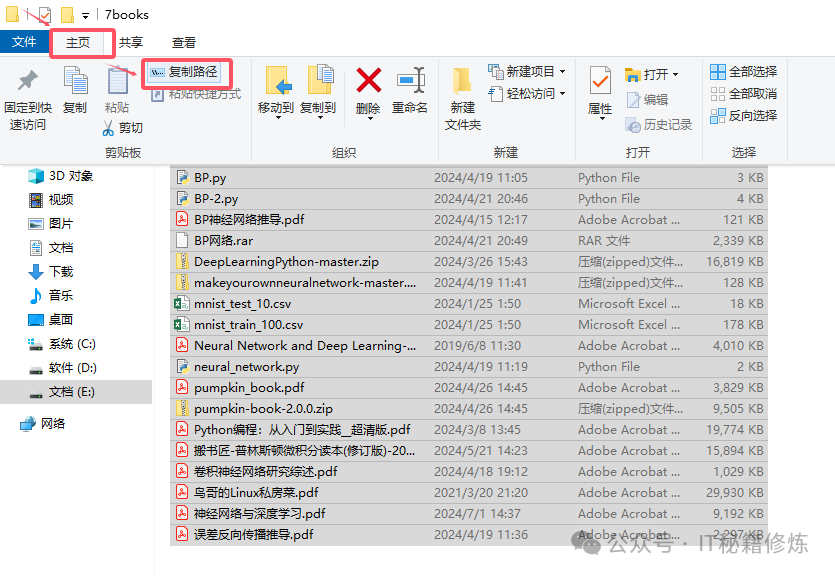Image resolution: width=835 pixels, height=576 pixels.
Task: Expand the Easy Access dropdown
Action: pos(528,94)
